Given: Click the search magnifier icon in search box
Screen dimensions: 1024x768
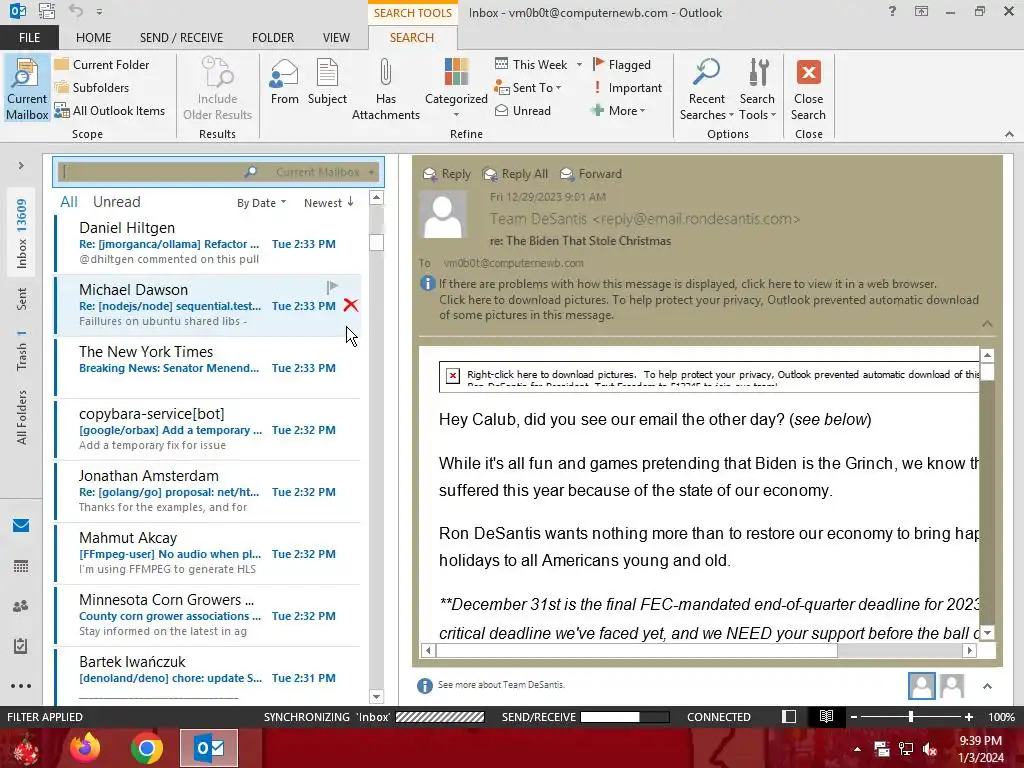Looking at the screenshot, I should click(x=251, y=172).
